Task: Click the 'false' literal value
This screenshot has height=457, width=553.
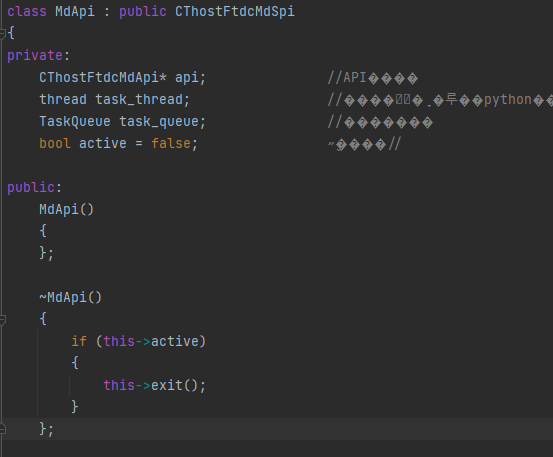Action: [171, 144]
